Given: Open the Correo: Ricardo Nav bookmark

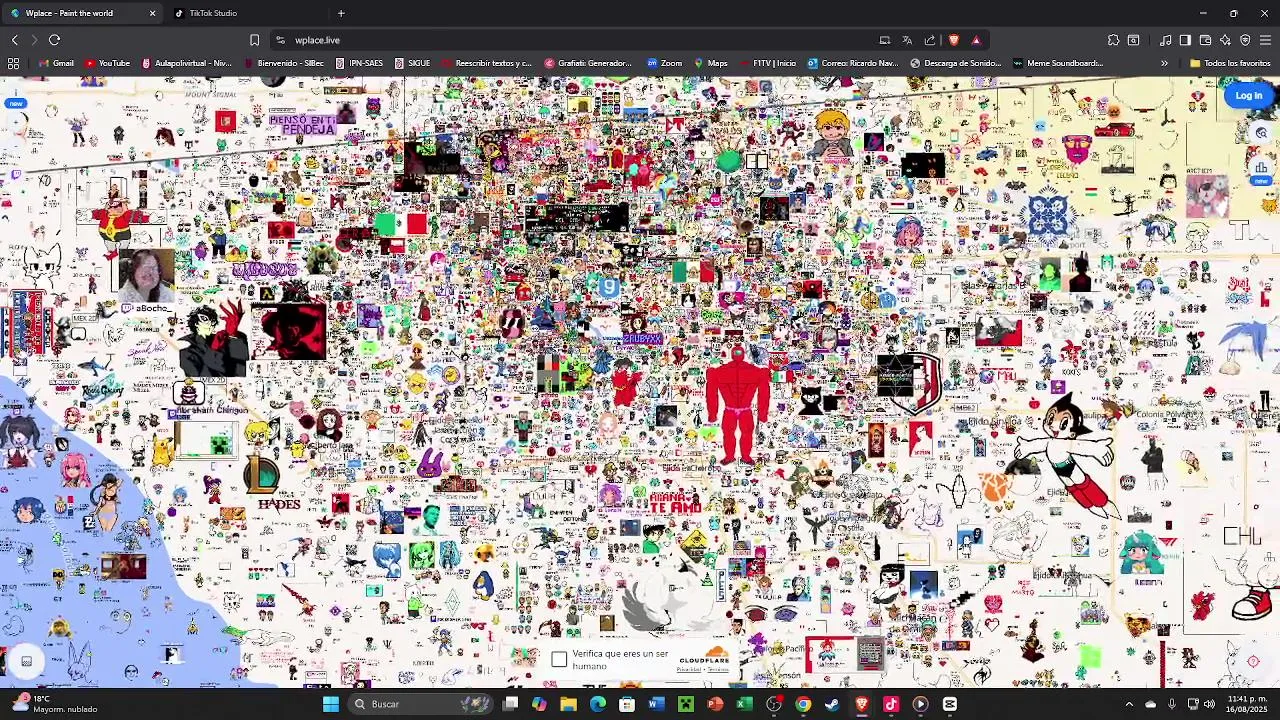Looking at the screenshot, I should (853, 63).
